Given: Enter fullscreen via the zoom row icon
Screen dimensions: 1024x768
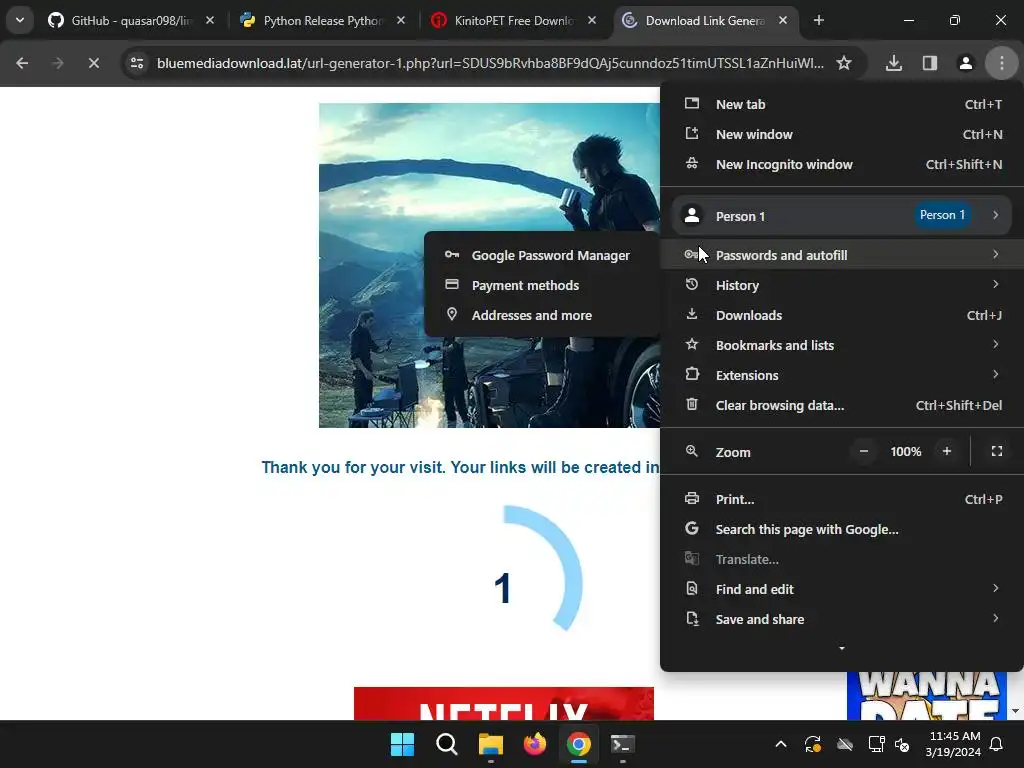Looking at the screenshot, I should 997,451.
